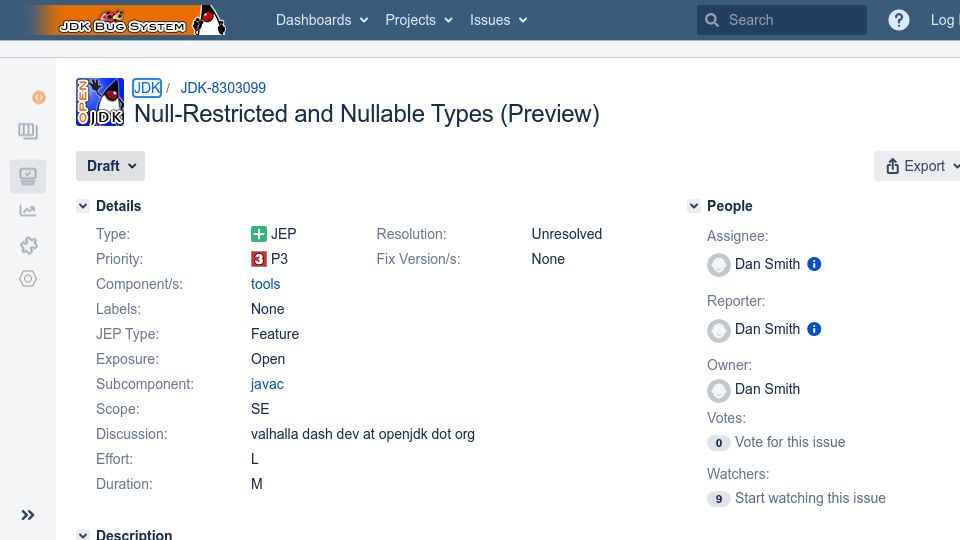Click the votes count badge 0
Viewport: 960px width, 540px height.
(719, 443)
